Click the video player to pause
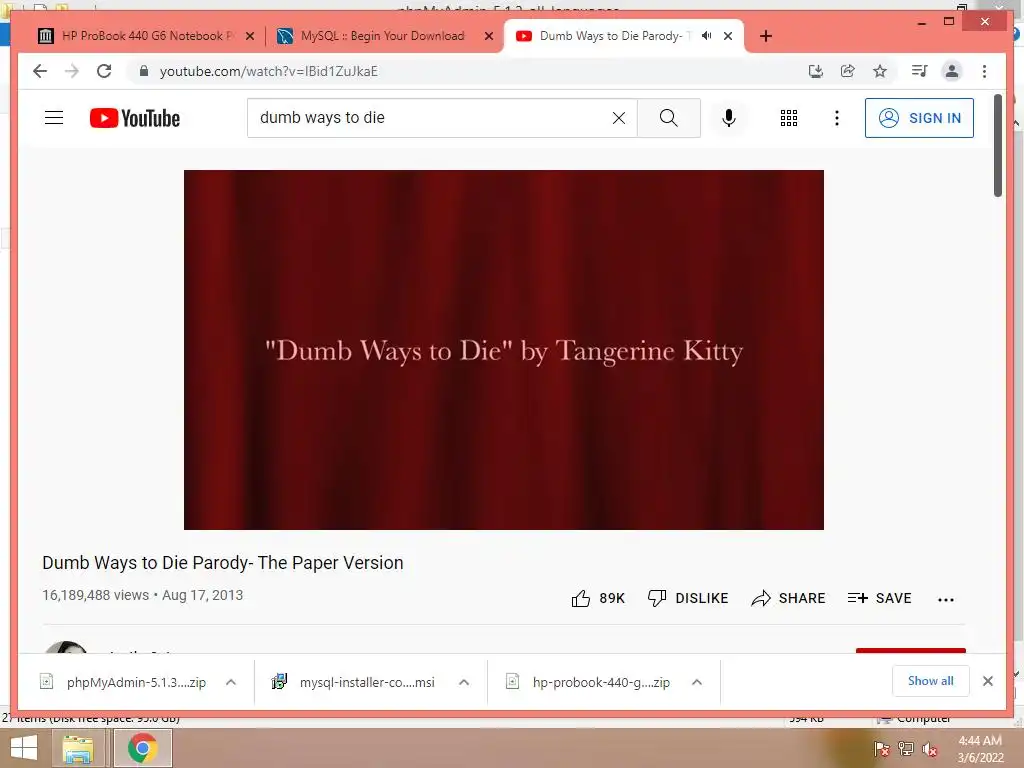This screenshot has width=1024, height=768. [x=504, y=349]
